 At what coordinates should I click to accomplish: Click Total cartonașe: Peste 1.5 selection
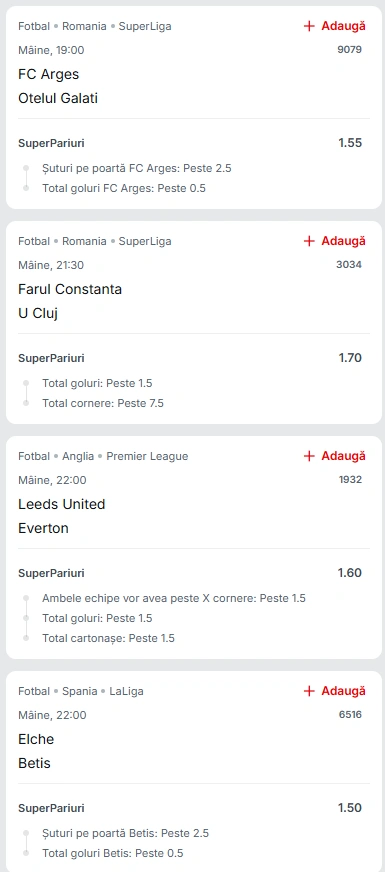(x=108, y=638)
